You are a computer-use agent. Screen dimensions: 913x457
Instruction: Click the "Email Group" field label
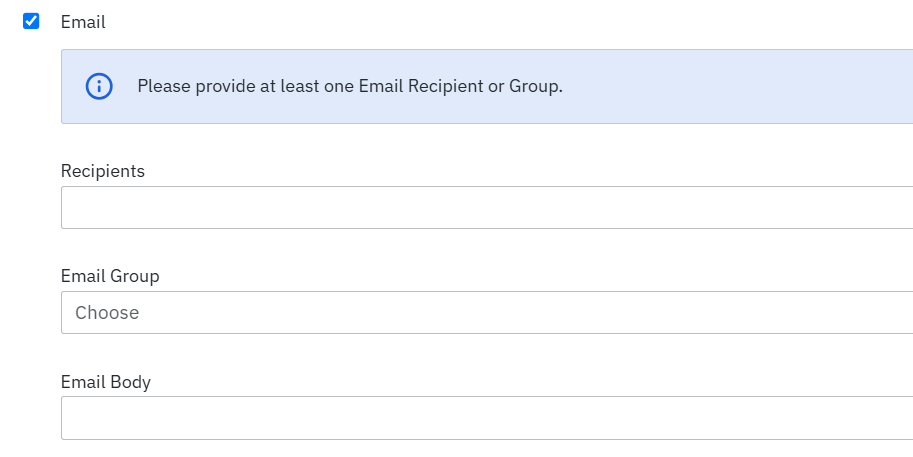110,276
